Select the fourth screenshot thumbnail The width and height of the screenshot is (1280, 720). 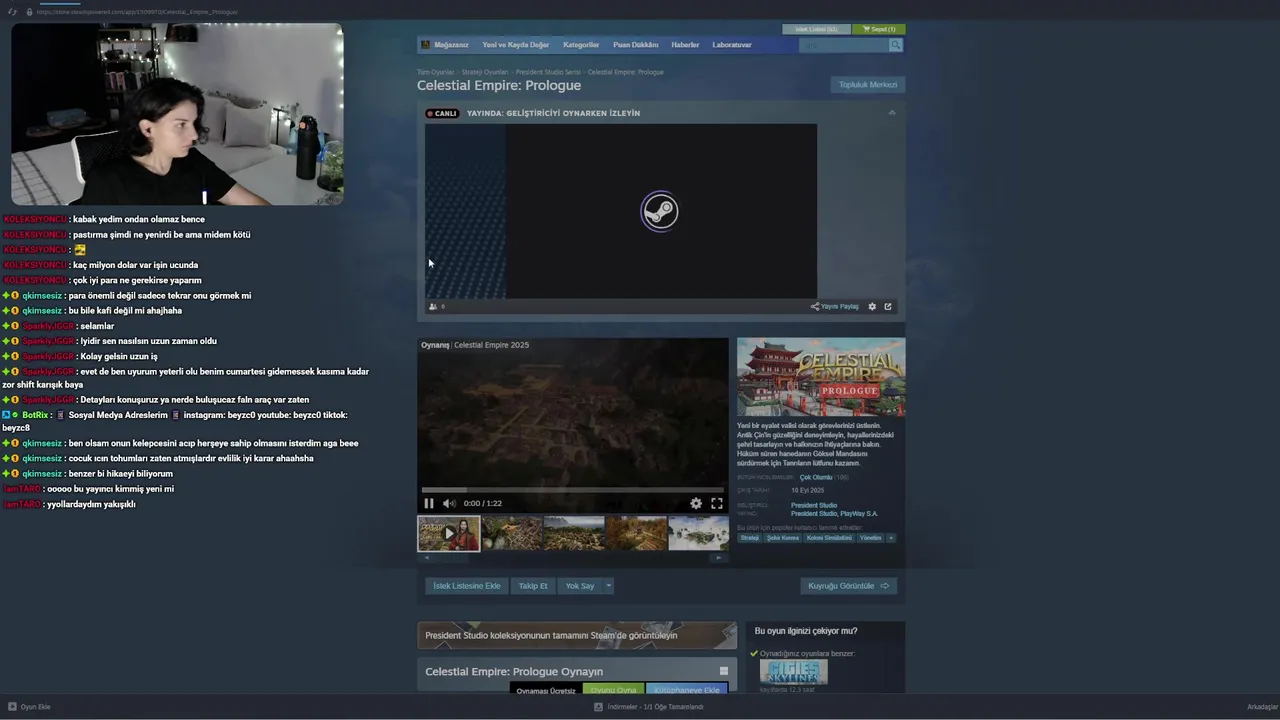click(636, 533)
